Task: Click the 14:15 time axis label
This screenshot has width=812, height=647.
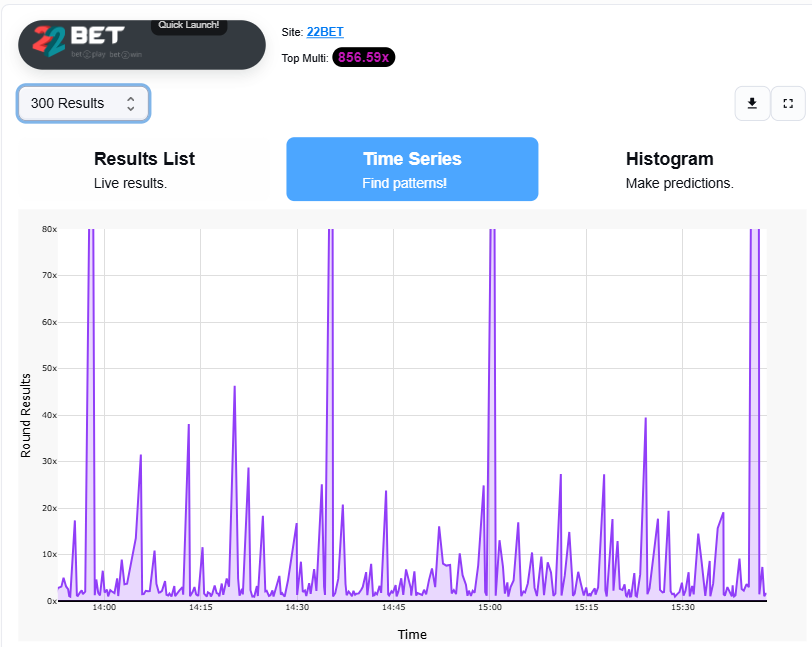Action: (200, 607)
